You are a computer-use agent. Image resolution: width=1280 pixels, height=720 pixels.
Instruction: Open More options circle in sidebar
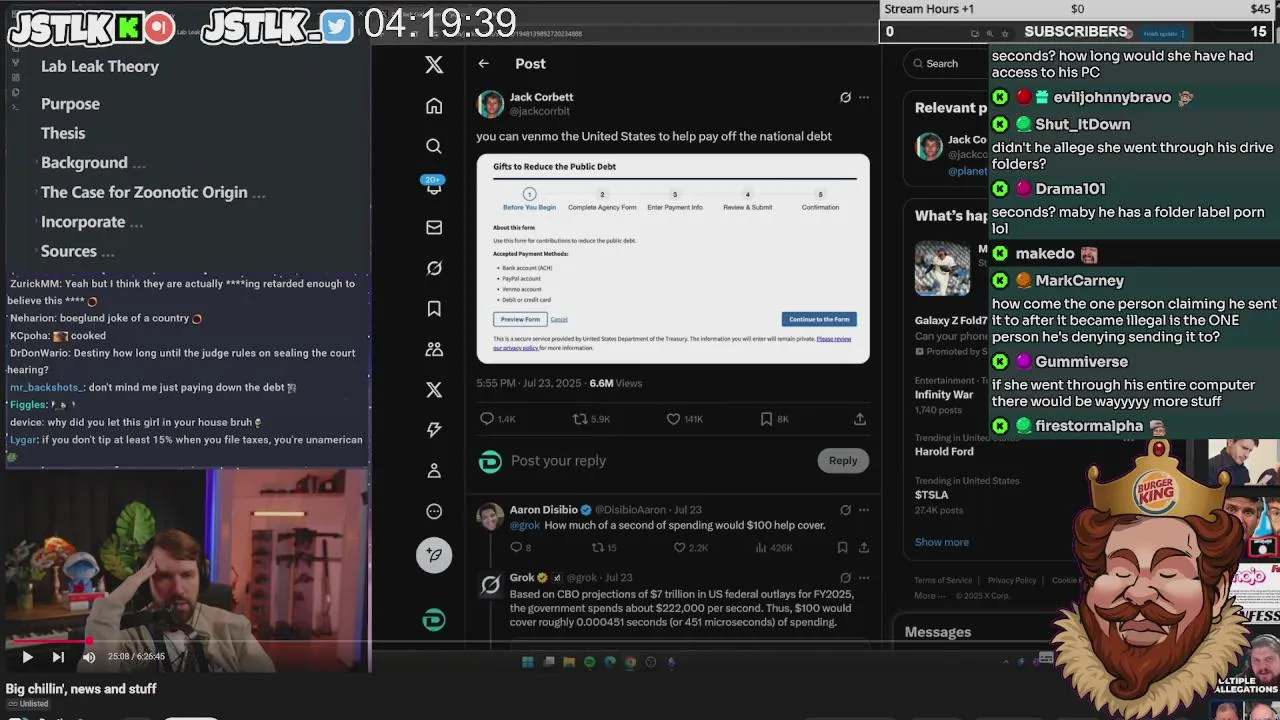[x=434, y=511]
